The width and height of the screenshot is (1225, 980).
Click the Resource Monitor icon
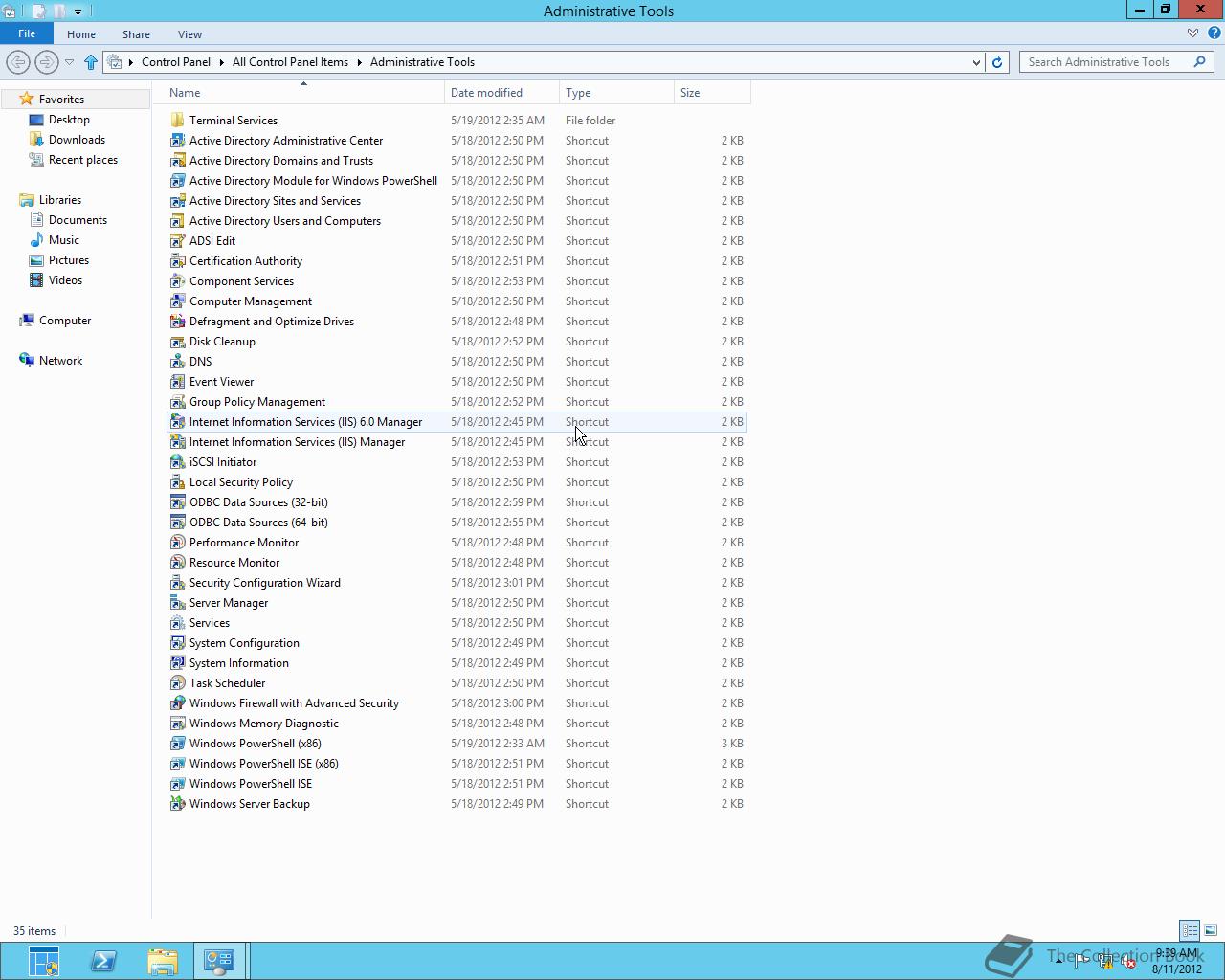pos(177,562)
